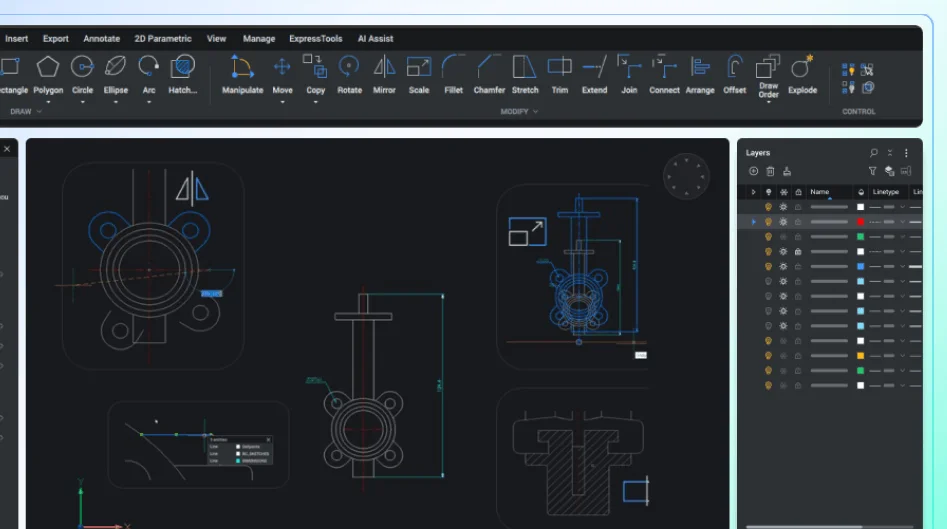Toggle the lightbulb visibility of the first layer
The width and height of the screenshot is (947, 529).
pos(768,207)
